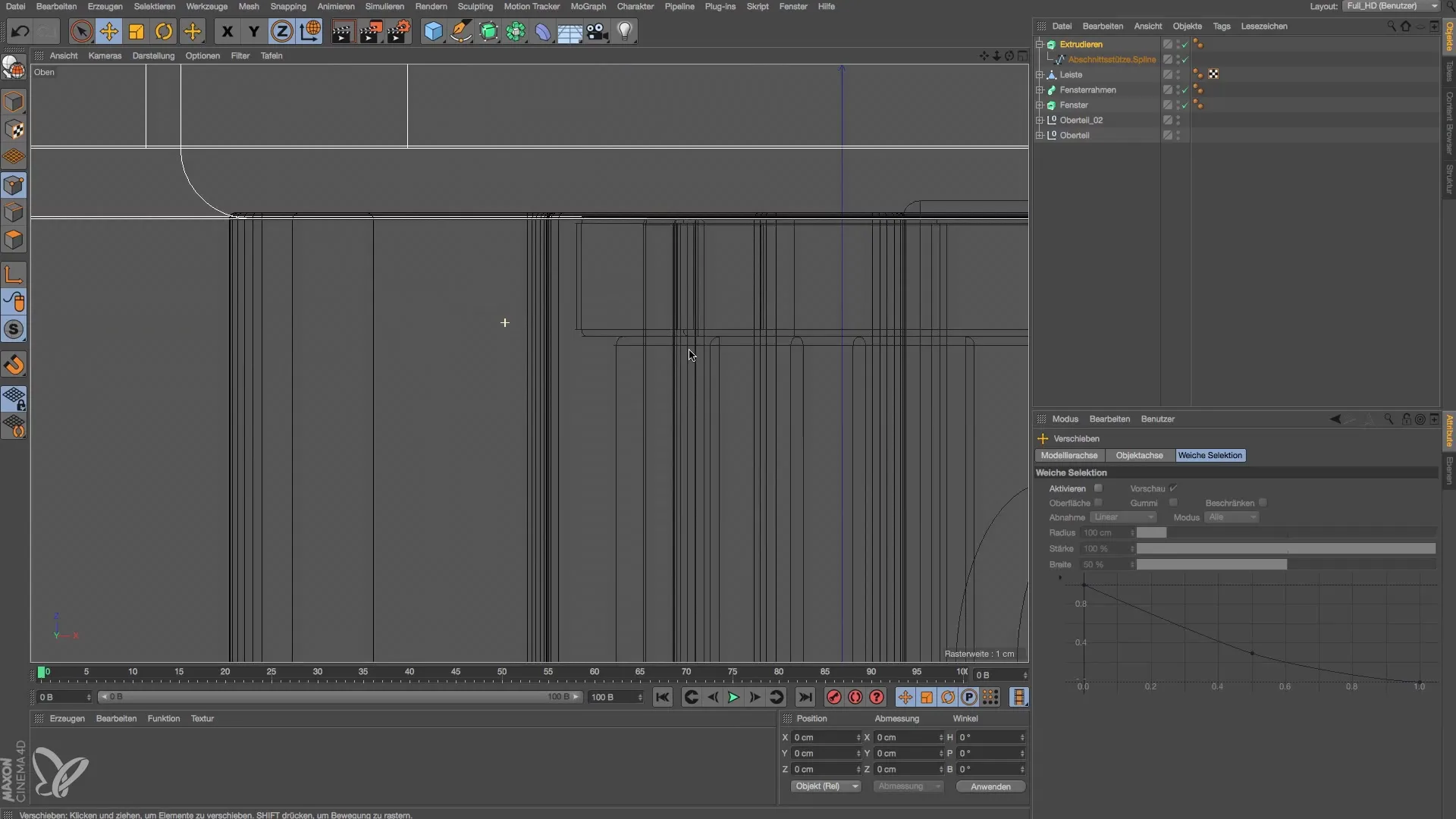Add a cube primitive object
Screen dimensions: 1456x819
433,32
